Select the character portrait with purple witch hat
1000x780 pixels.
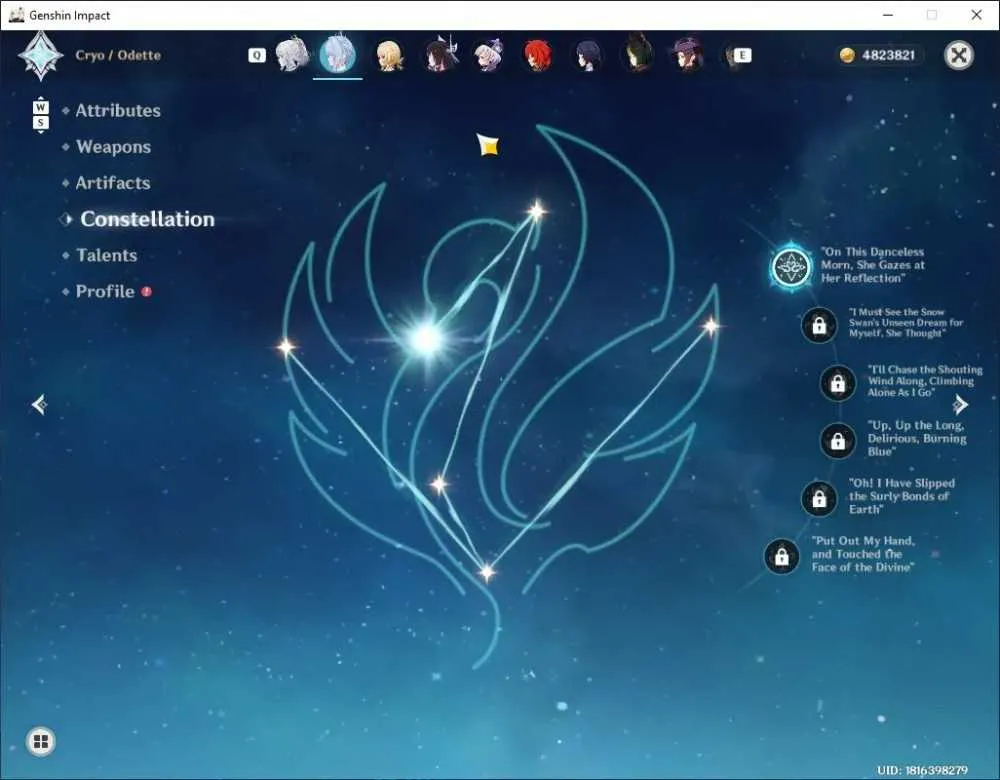[688, 55]
